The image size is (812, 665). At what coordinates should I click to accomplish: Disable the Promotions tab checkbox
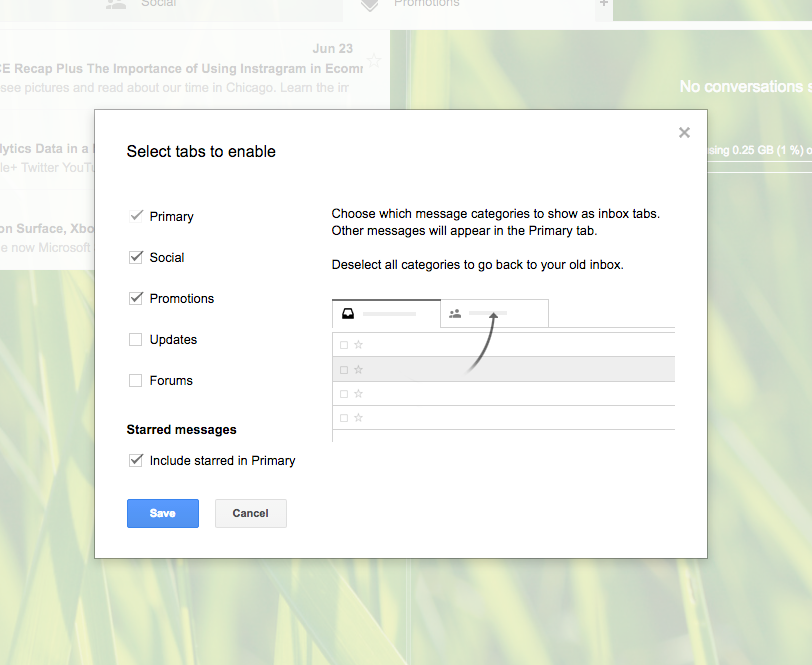tap(136, 298)
